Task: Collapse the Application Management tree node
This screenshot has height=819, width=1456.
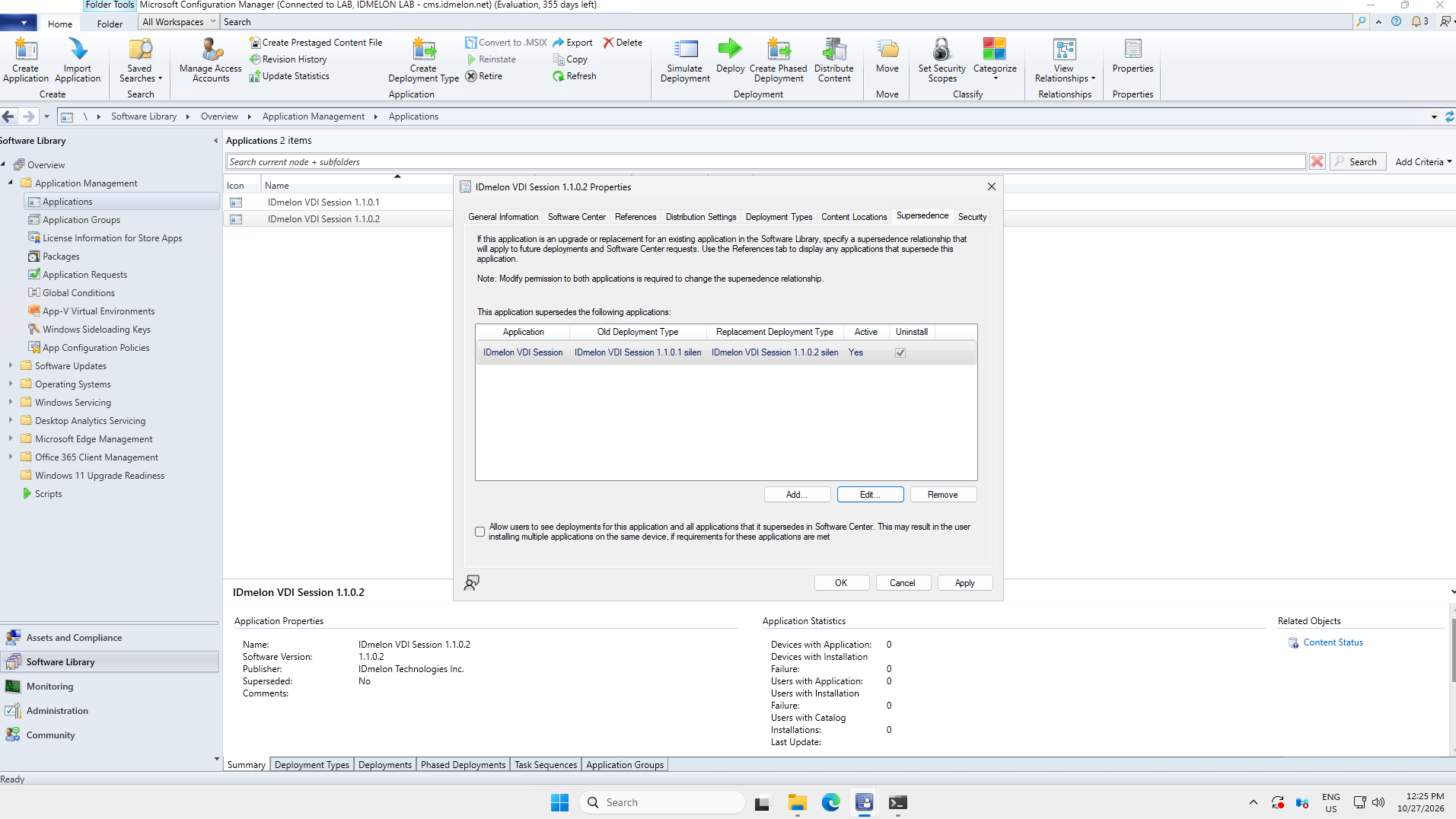Action: tap(11, 183)
